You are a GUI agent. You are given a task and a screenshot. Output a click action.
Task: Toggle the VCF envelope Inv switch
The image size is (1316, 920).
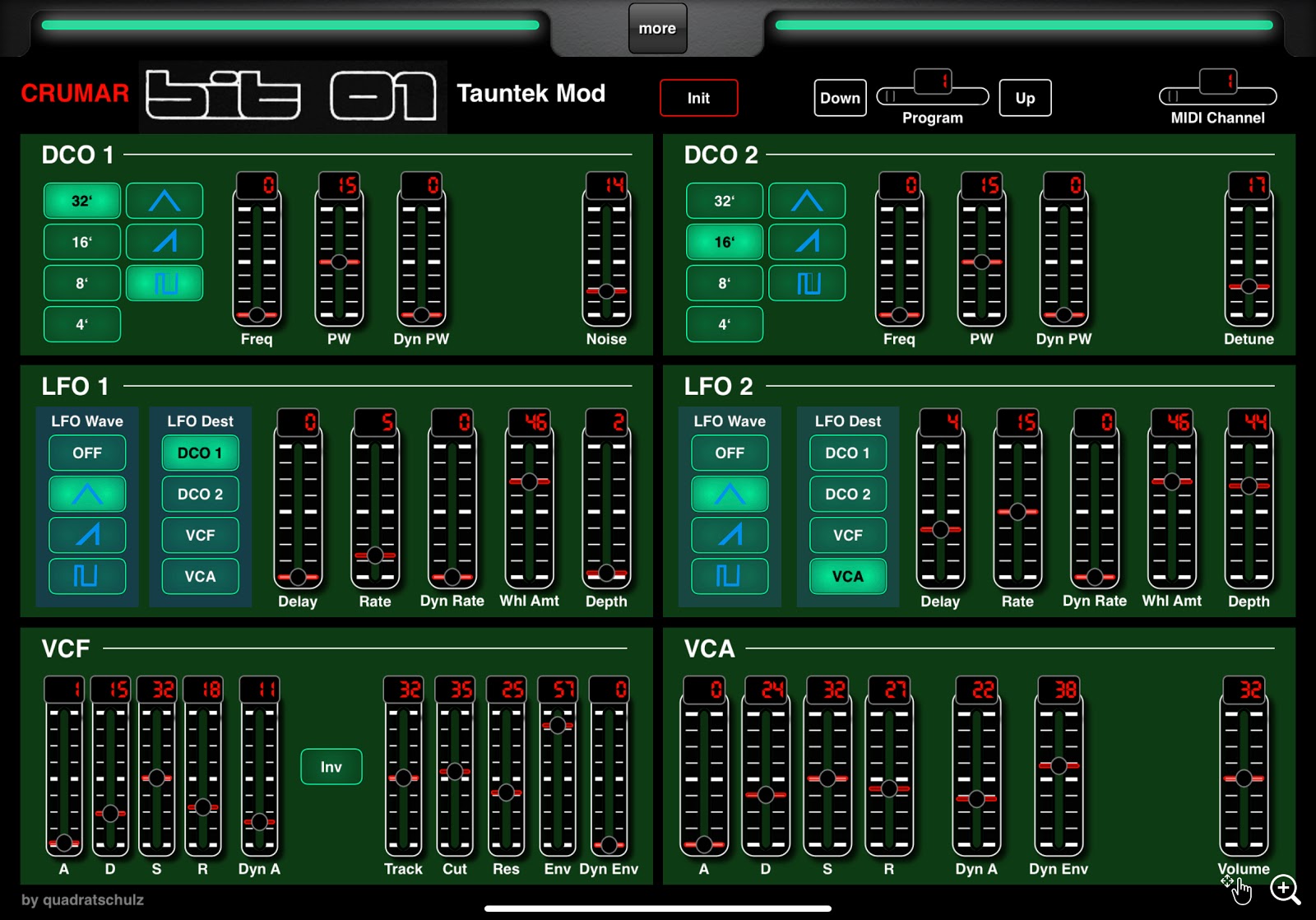331,766
